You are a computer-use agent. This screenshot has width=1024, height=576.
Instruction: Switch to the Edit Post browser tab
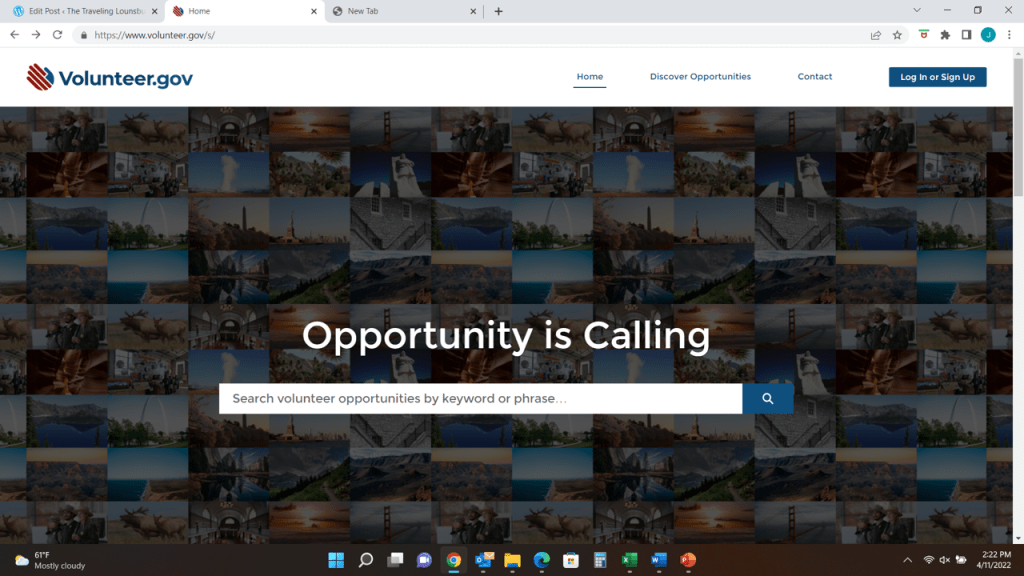coord(85,11)
